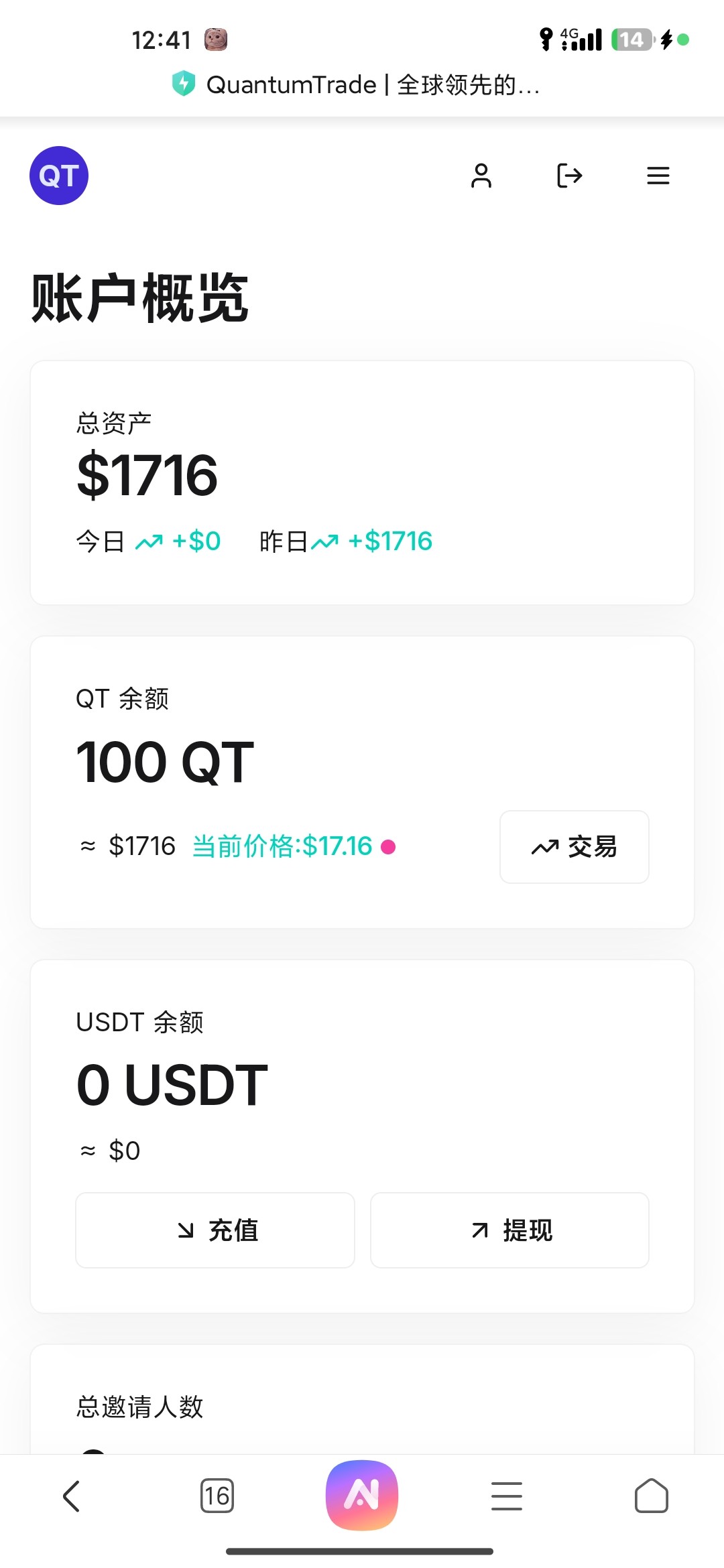724x1568 pixels.
Task: Tap the 充值 deposit button
Action: click(215, 1230)
